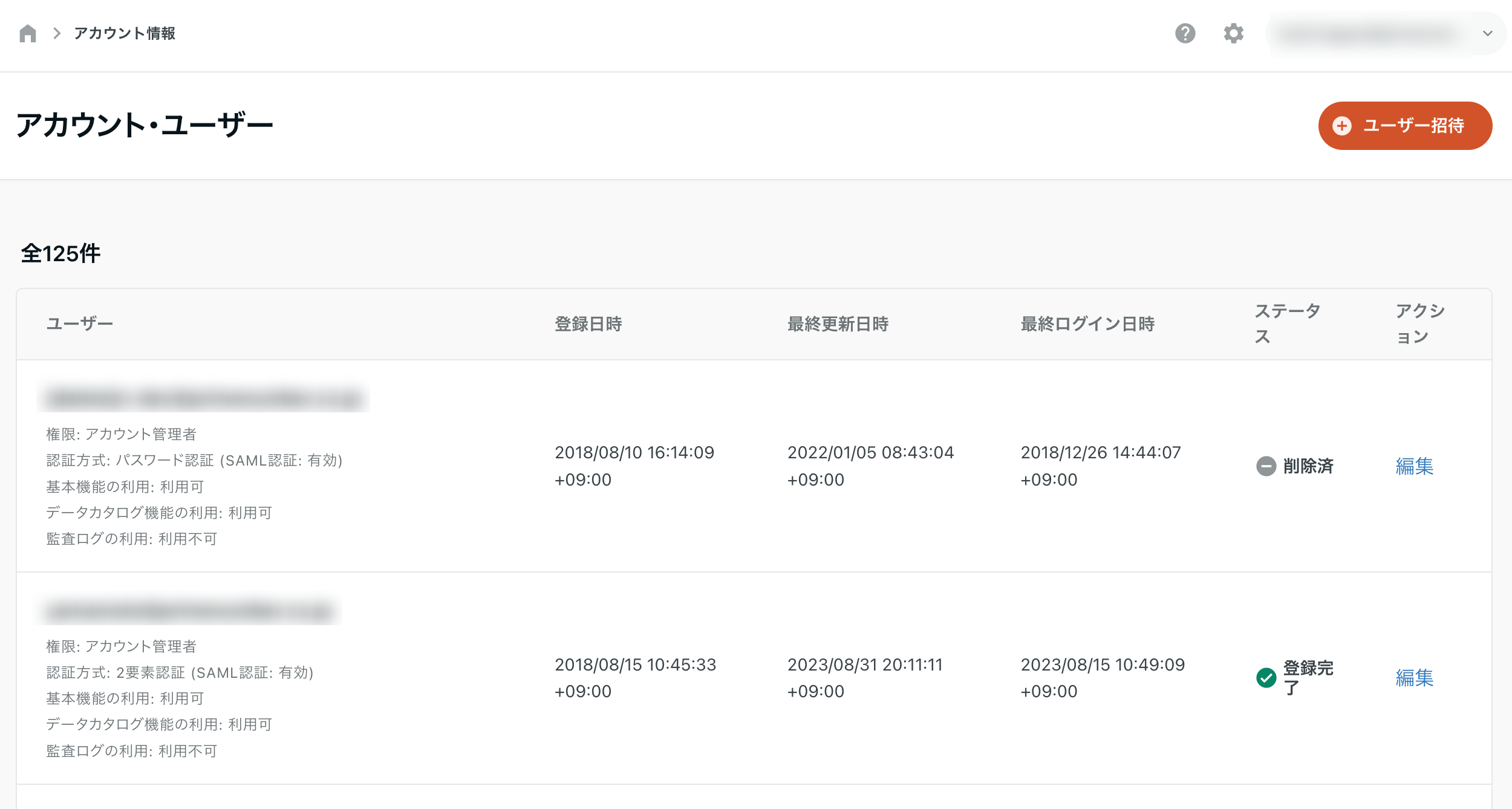Click the green 登録完了 check icon
1512x809 pixels.
tap(1266, 678)
